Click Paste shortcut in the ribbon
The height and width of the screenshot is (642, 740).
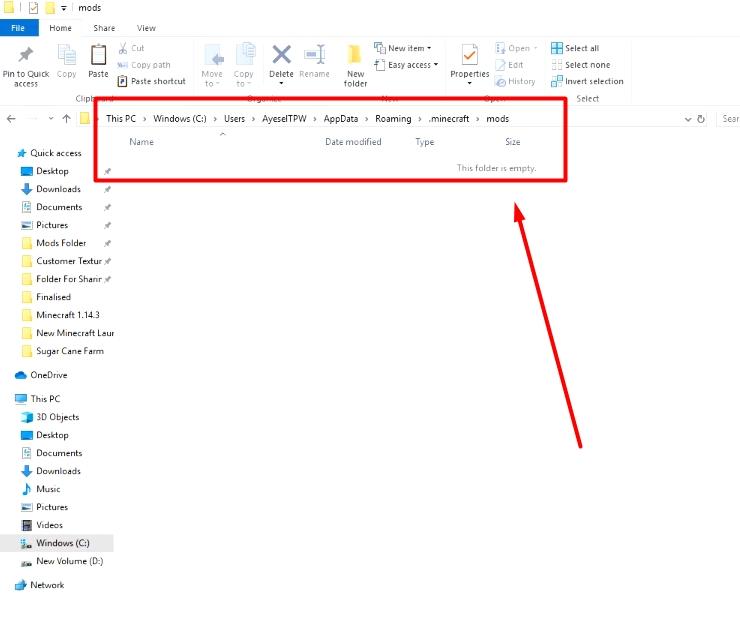pos(152,81)
